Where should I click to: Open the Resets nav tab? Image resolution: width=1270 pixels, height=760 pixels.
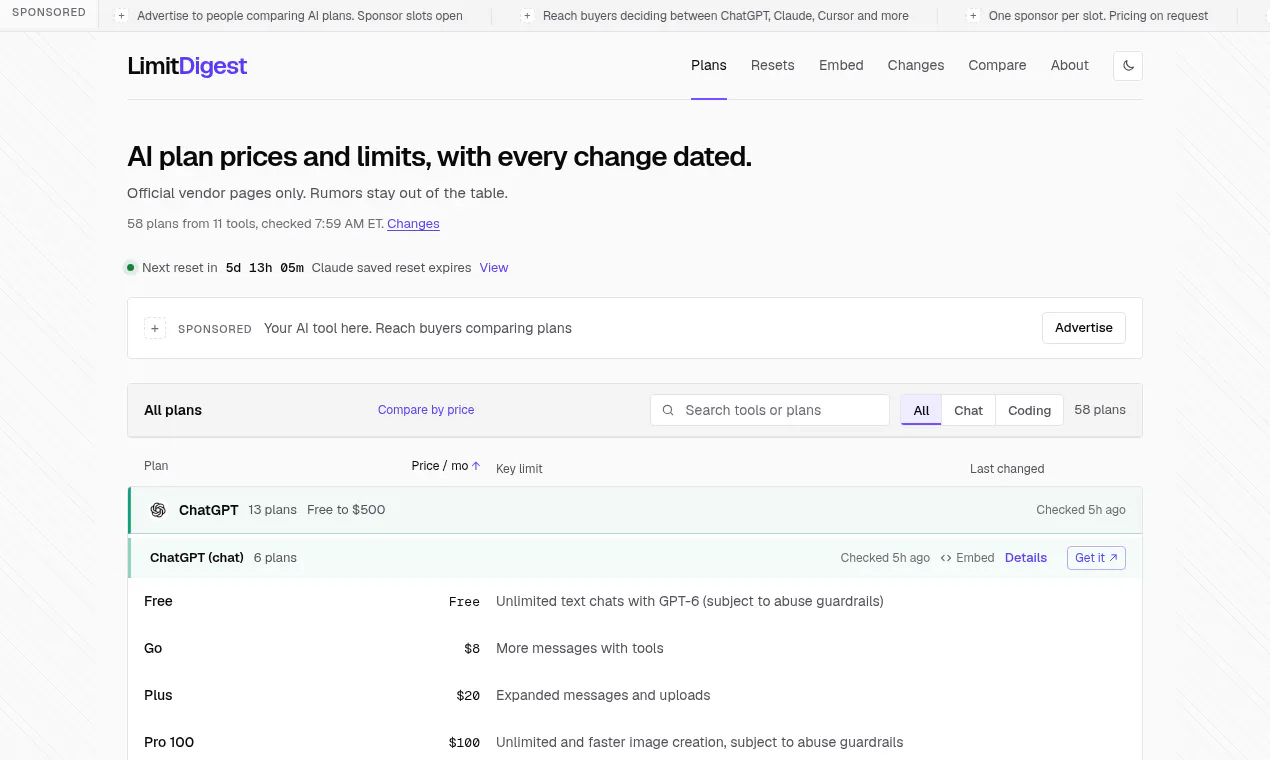(x=773, y=66)
